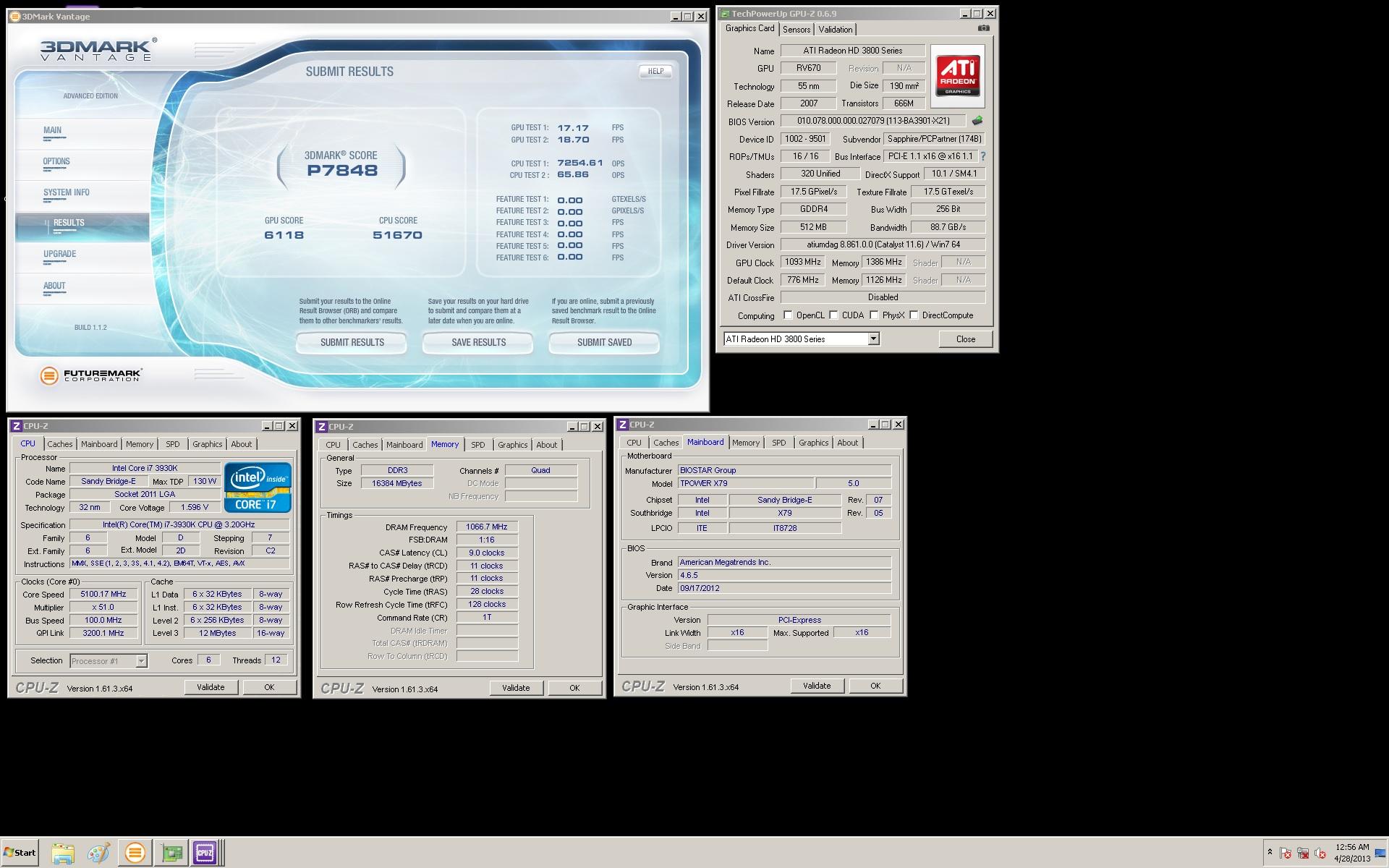The height and width of the screenshot is (868, 1389).
Task: Open the MAIN section in 3DMark Vantage
Action: (x=52, y=131)
